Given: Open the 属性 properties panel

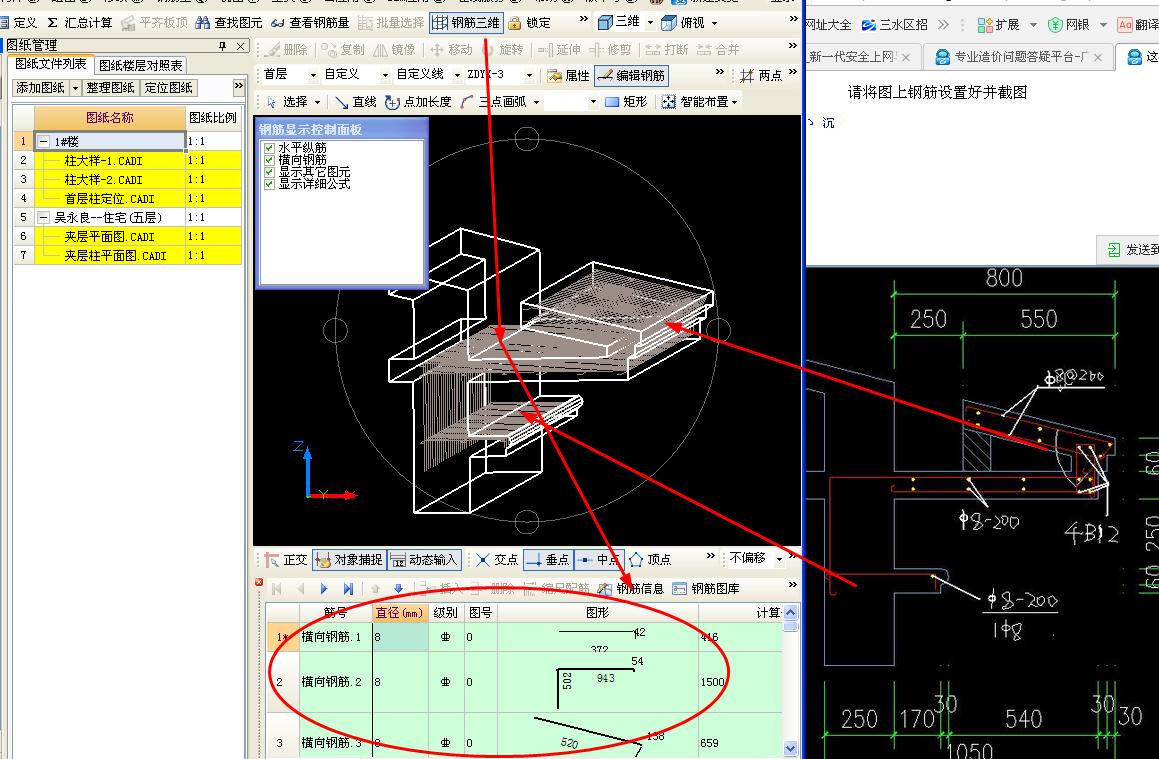Looking at the screenshot, I should [568, 75].
